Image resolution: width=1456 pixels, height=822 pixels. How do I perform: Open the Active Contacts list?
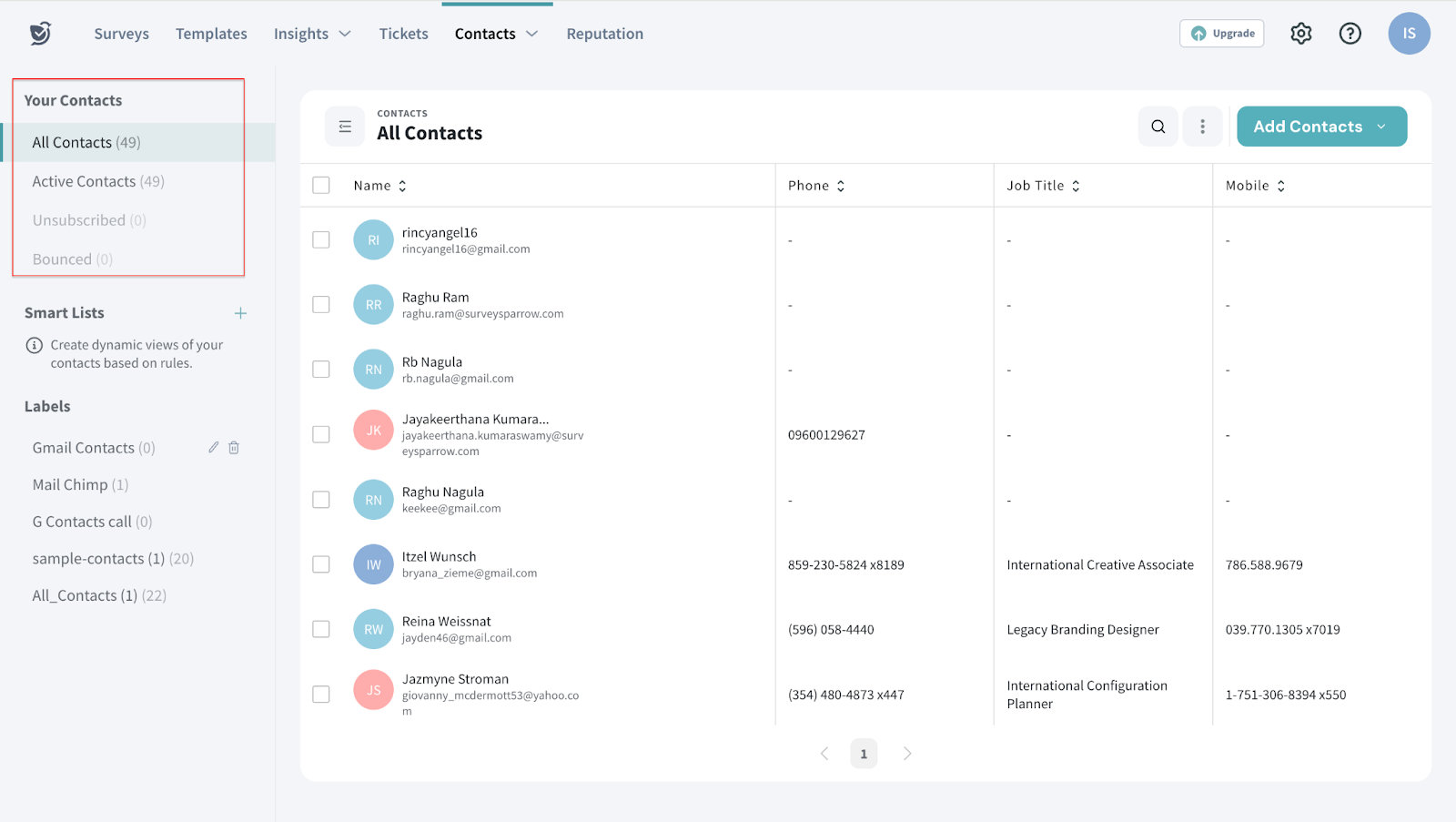tap(98, 181)
